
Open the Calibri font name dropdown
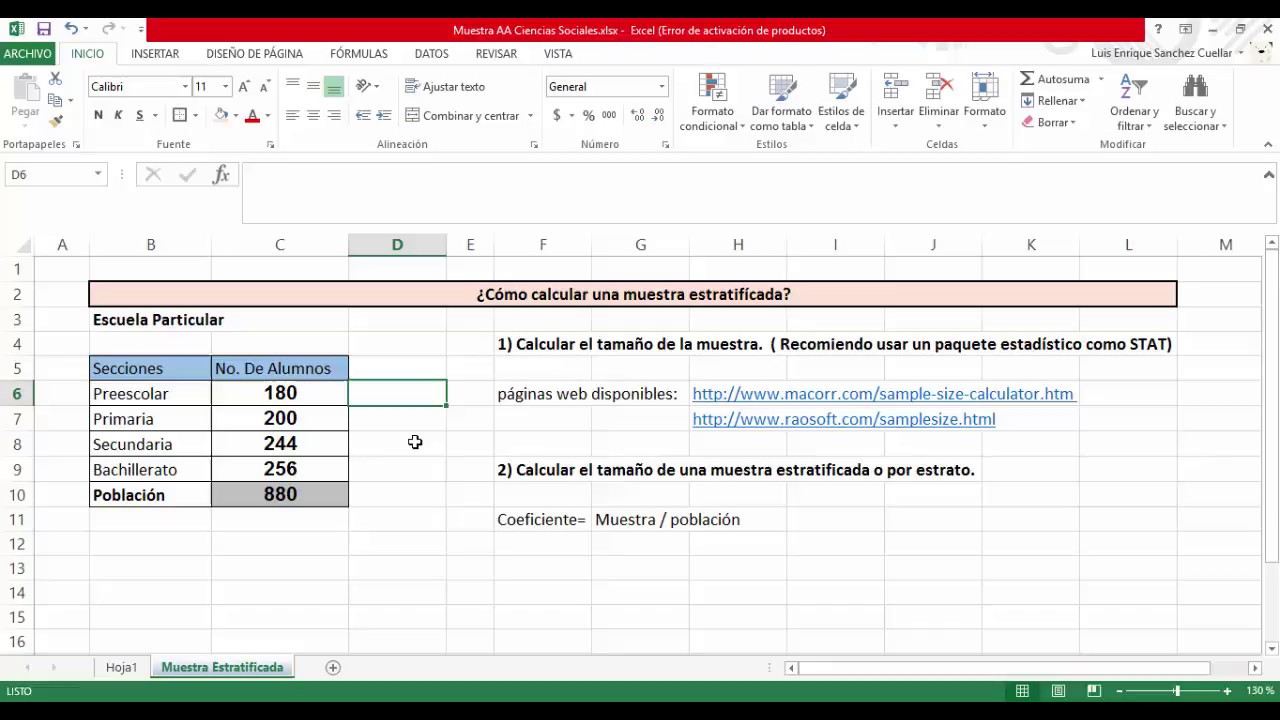pyautogui.click(x=185, y=87)
